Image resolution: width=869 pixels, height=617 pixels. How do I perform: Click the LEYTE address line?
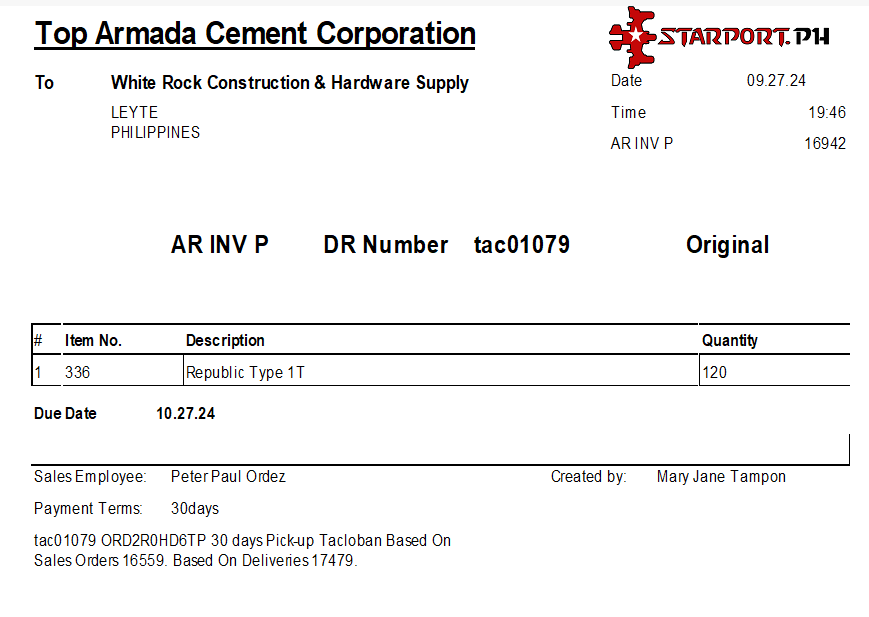[134, 113]
